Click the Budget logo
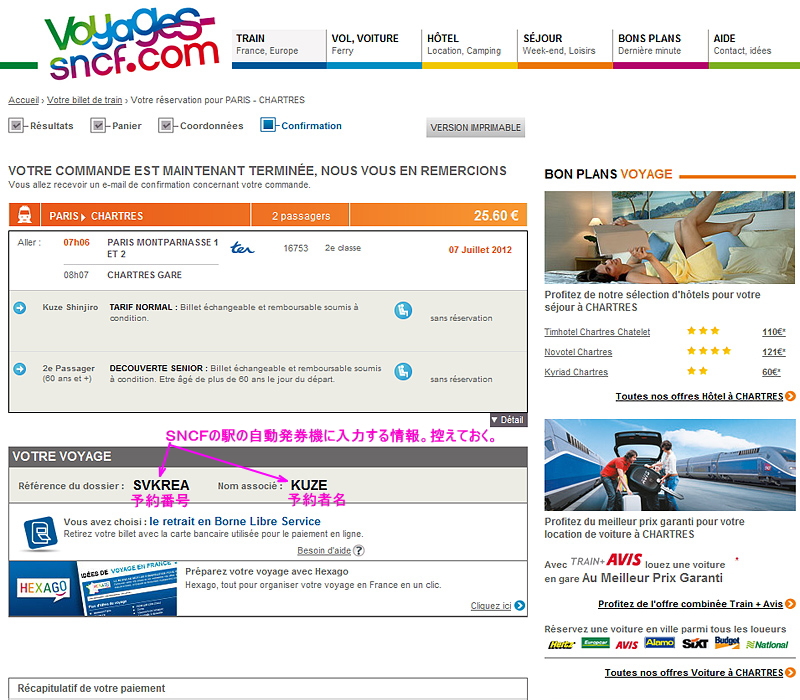 pos(727,642)
